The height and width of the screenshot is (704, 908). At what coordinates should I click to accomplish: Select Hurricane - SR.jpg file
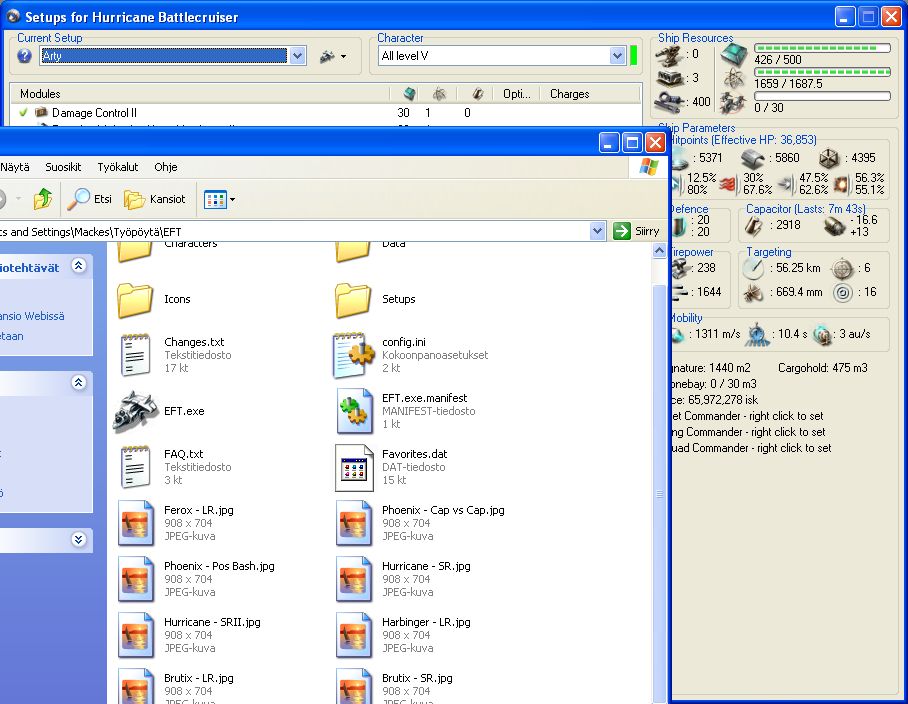point(403,580)
